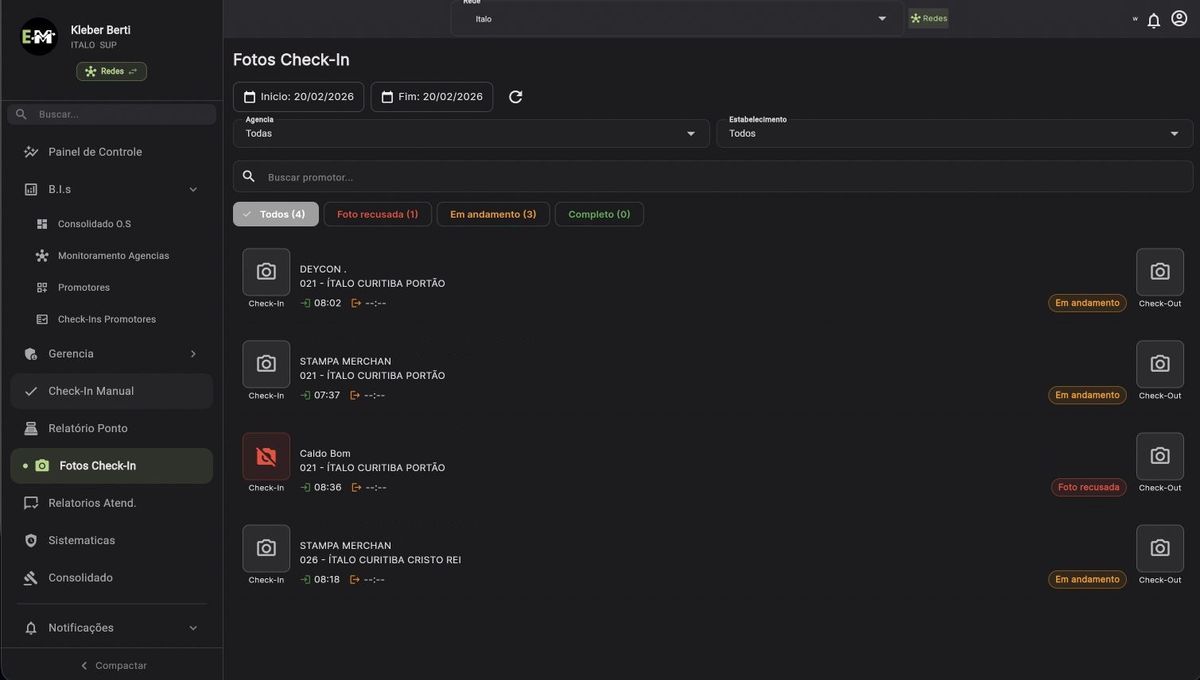
Task: Select the Todos (4) filter toggle
Action: coord(276,213)
